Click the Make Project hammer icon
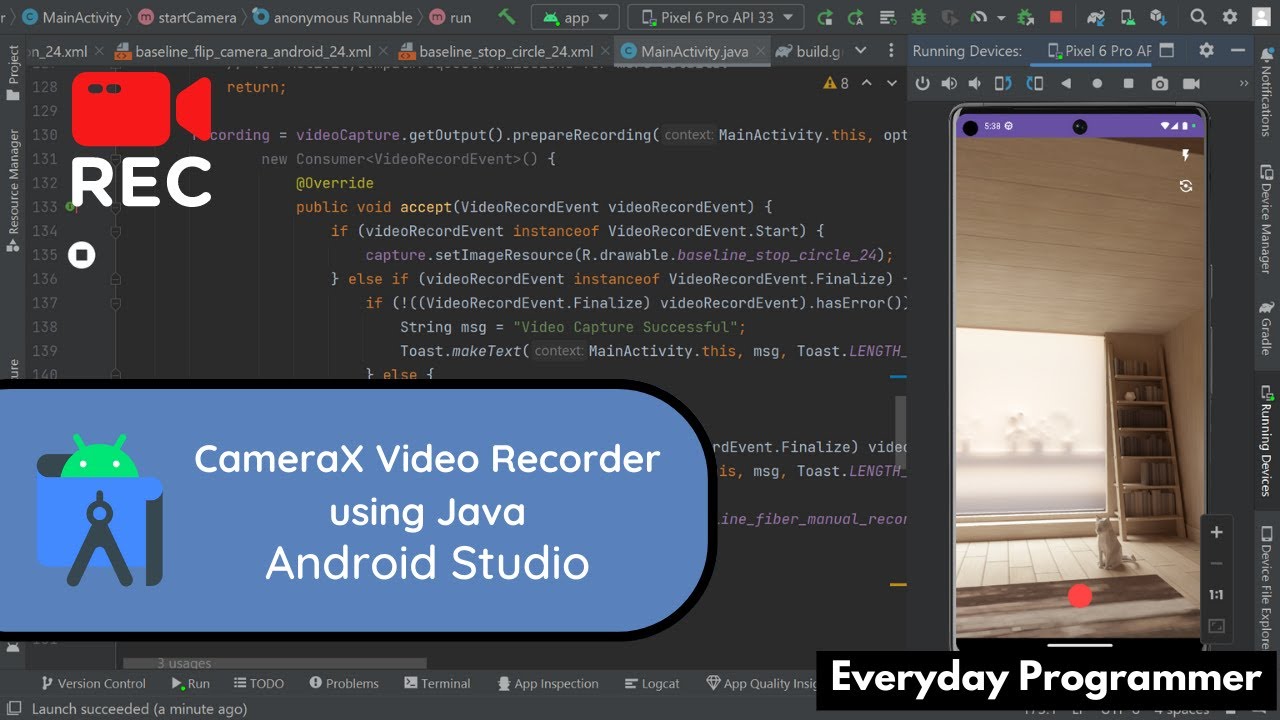This screenshot has width=1280, height=720. [507, 17]
